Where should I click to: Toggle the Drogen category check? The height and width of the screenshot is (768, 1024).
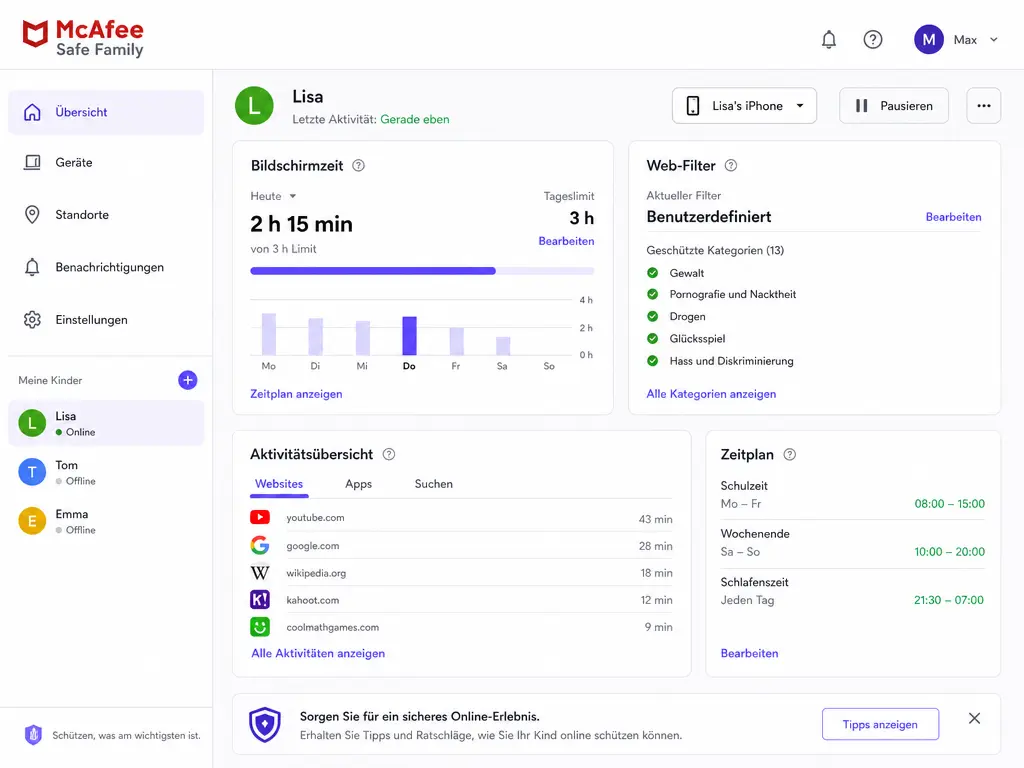pos(652,317)
